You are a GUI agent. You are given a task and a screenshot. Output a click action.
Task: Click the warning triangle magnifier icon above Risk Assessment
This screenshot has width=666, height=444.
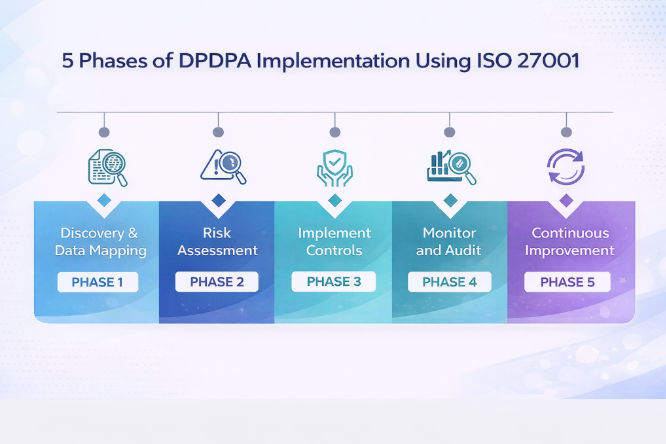223,167
